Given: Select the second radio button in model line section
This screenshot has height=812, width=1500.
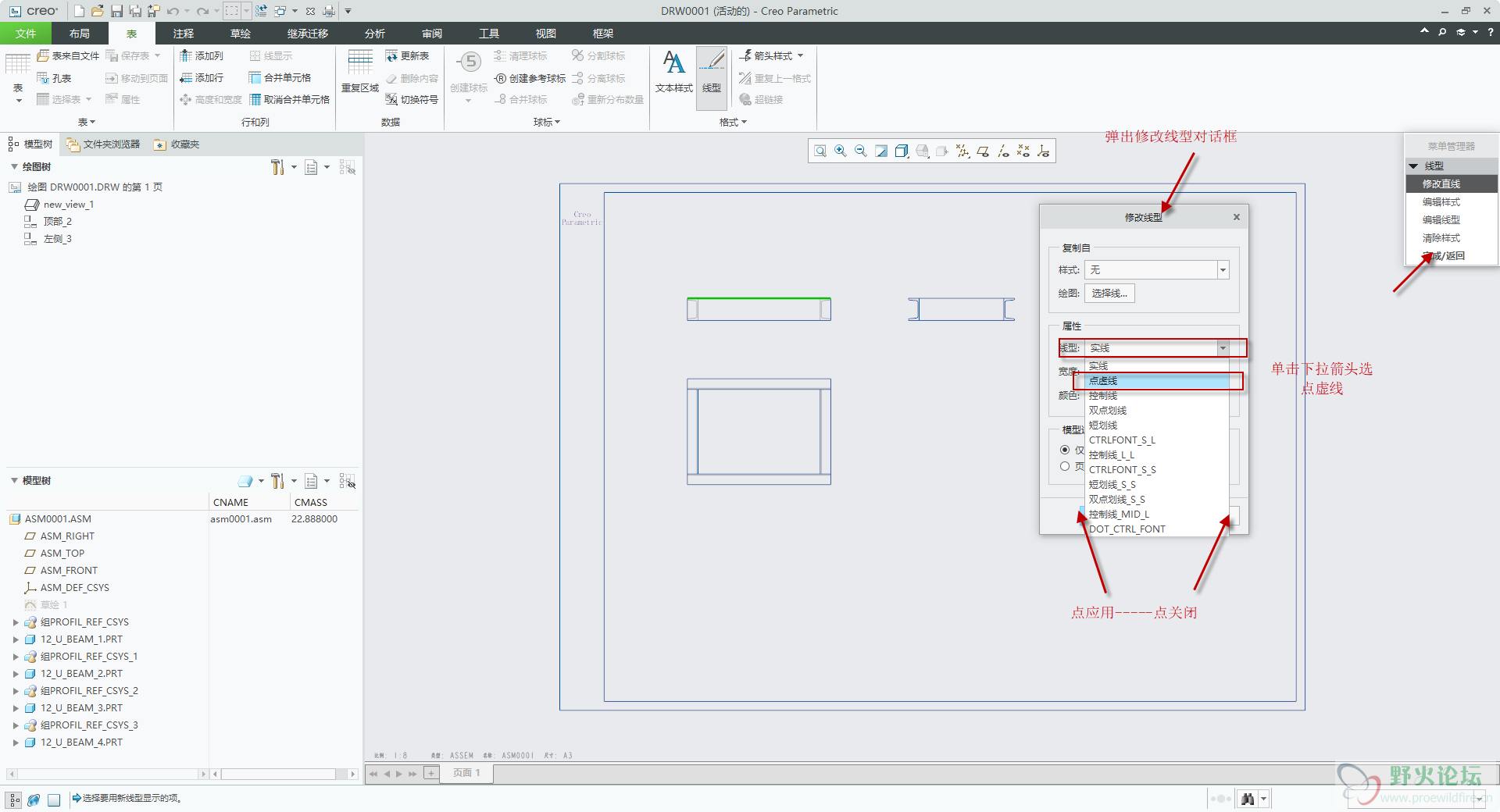Looking at the screenshot, I should 1065,466.
